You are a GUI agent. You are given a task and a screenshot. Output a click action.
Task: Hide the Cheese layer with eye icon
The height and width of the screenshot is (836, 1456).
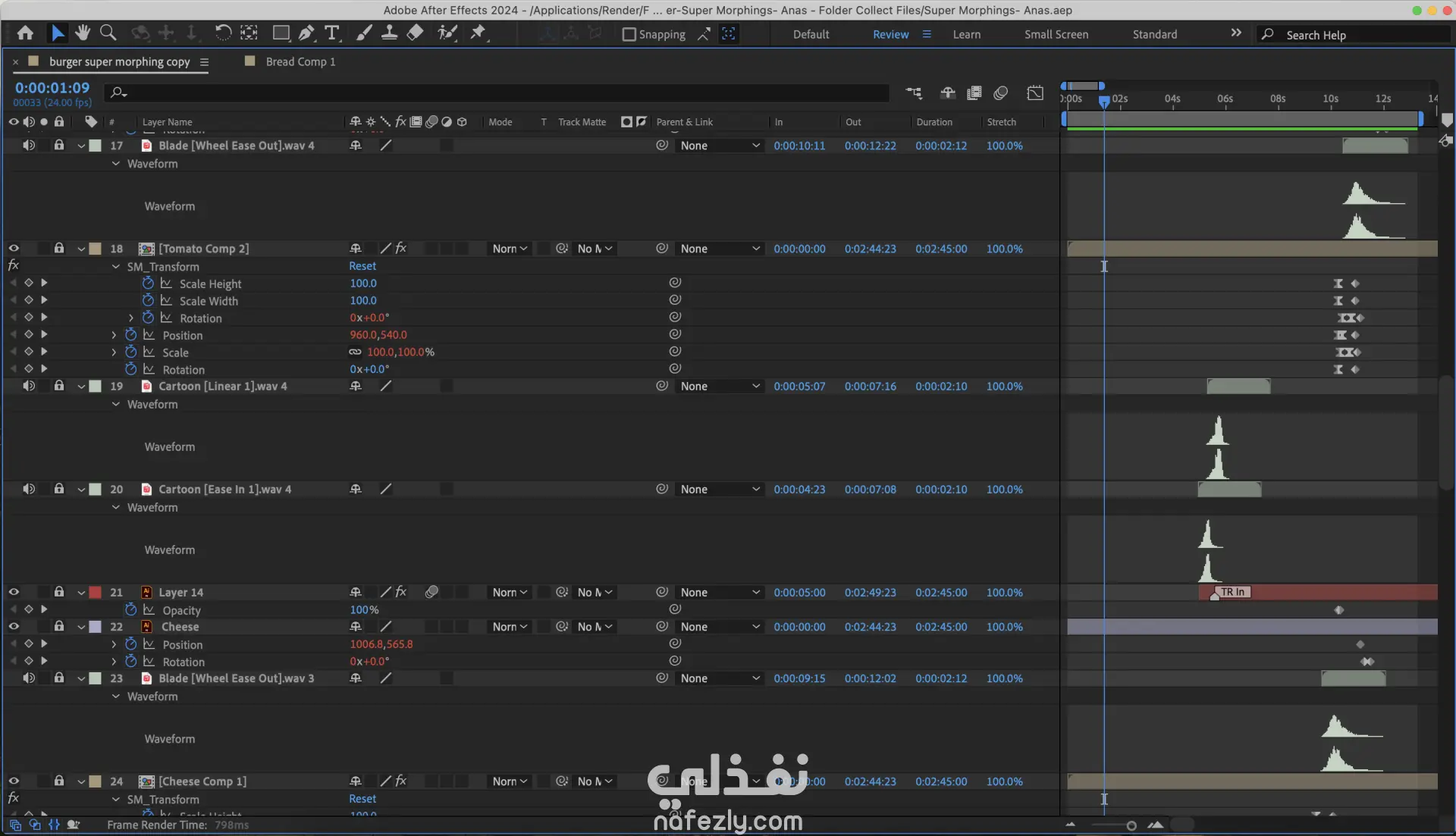point(14,627)
